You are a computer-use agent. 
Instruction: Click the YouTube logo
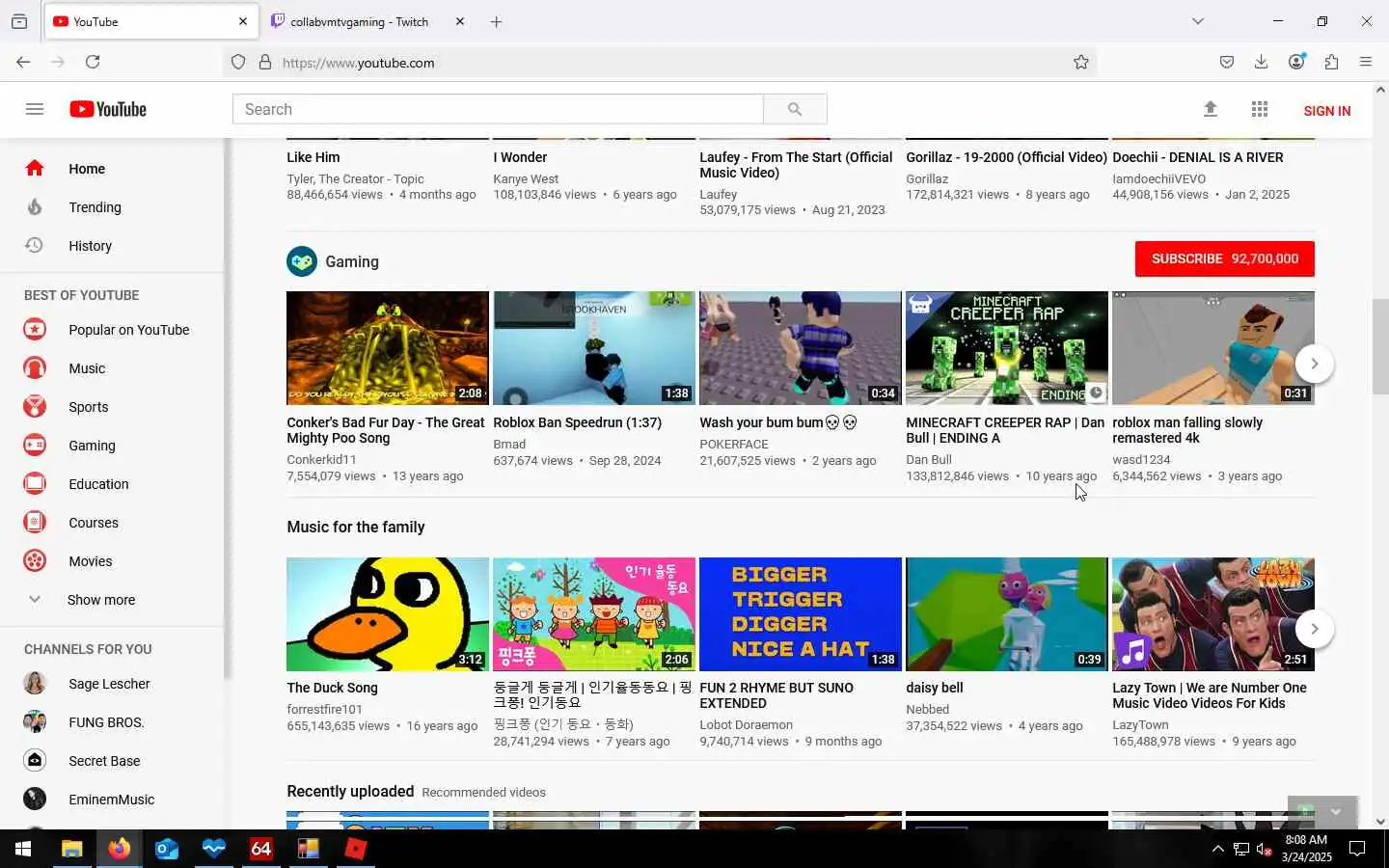(108, 109)
